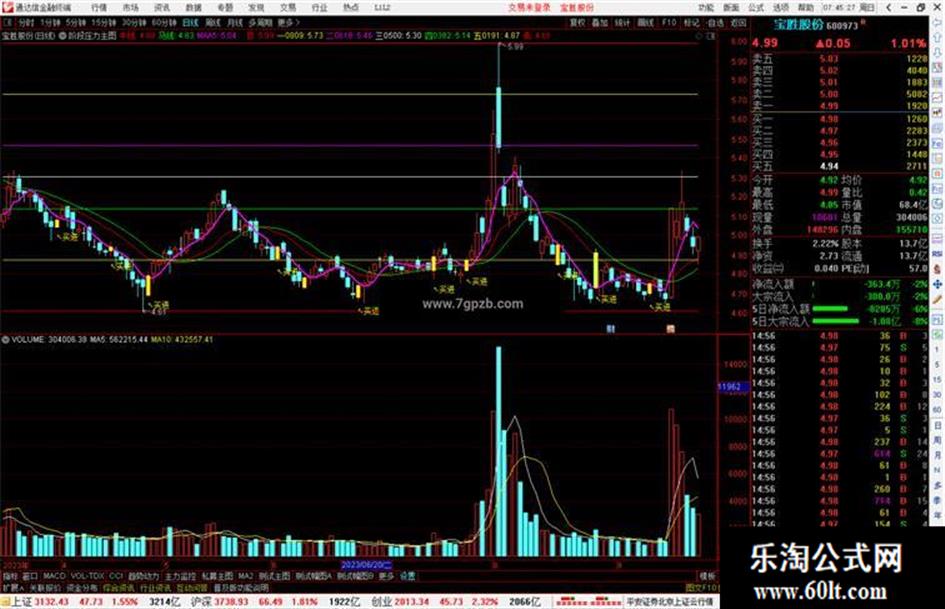Open the 资金分布 tab
This screenshot has height=609, width=945.
tap(82, 587)
